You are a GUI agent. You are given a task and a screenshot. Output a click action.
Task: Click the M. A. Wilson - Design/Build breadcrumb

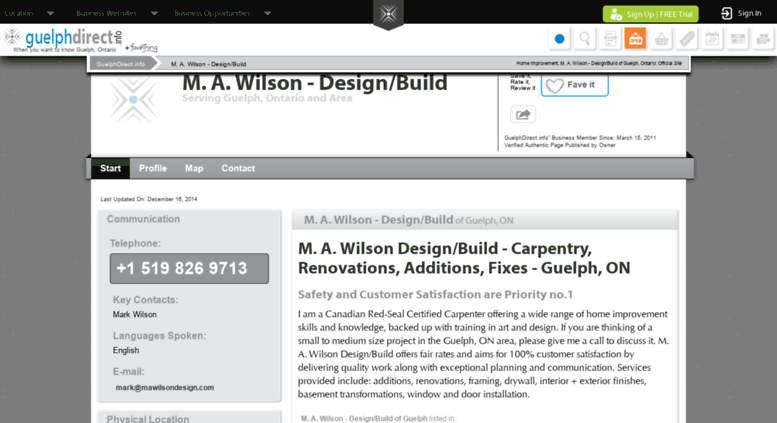208,64
